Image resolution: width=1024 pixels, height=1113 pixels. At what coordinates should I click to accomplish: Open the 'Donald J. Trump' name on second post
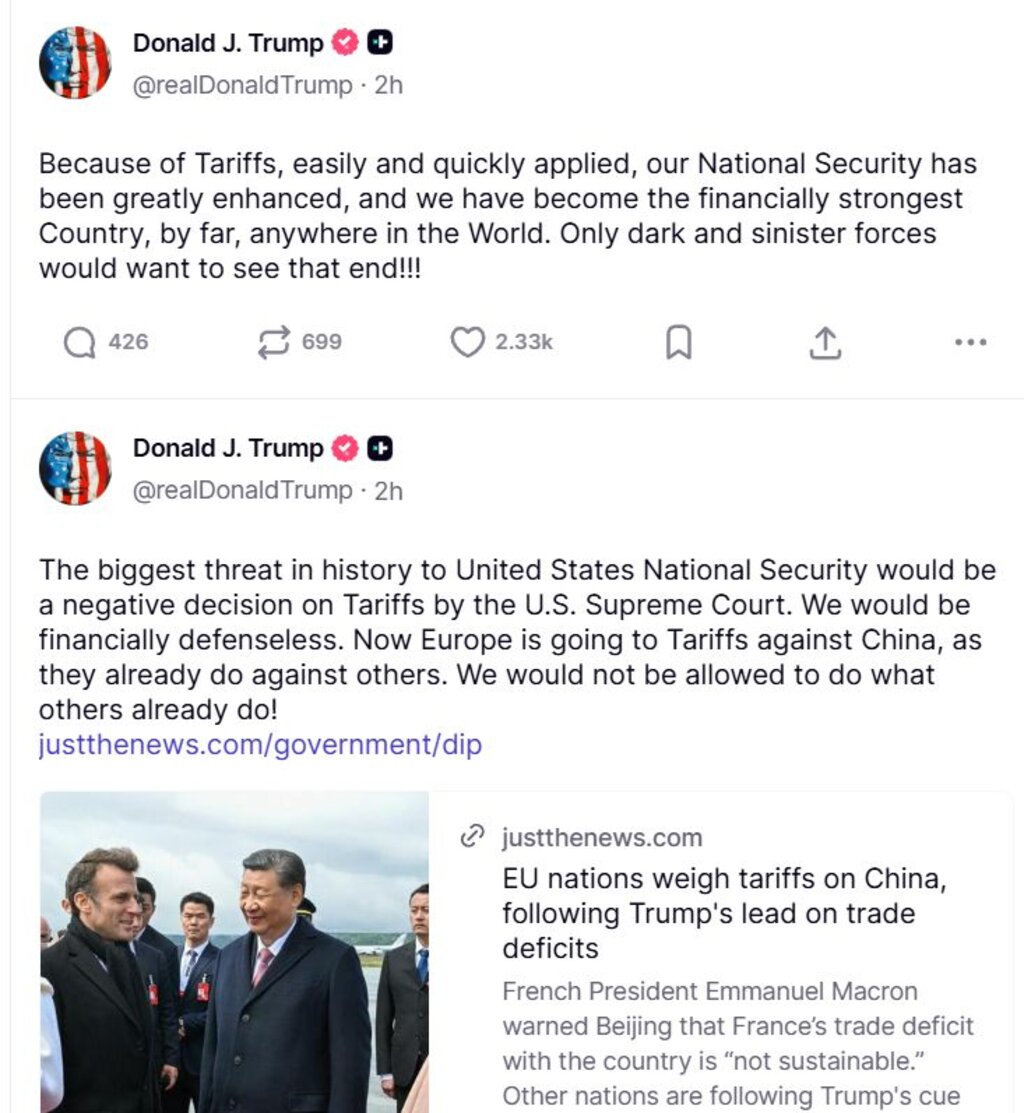pyautogui.click(x=228, y=449)
